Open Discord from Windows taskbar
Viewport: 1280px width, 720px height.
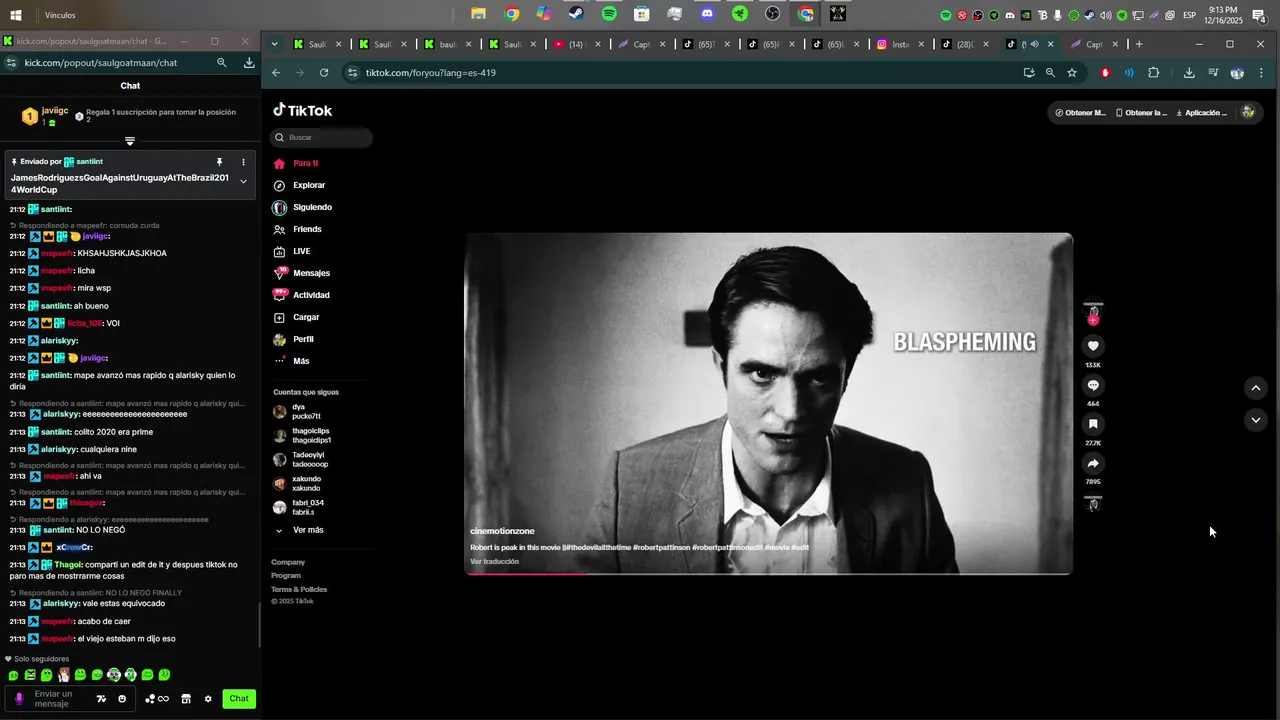pos(707,14)
